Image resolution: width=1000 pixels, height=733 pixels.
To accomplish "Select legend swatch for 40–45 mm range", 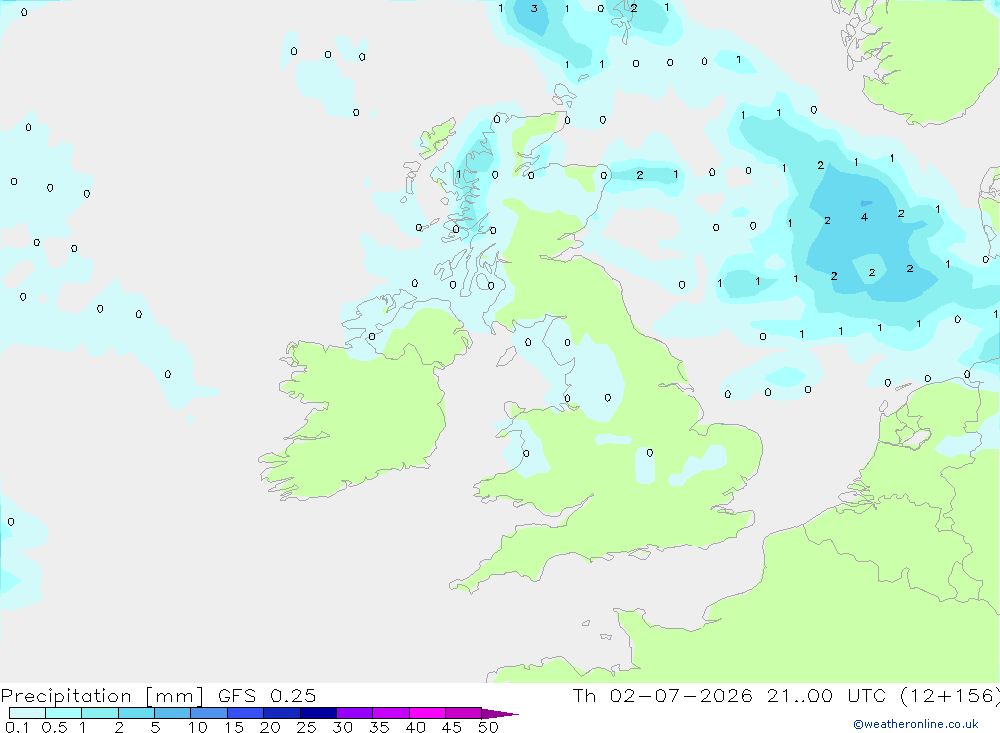I will click(427, 713).
